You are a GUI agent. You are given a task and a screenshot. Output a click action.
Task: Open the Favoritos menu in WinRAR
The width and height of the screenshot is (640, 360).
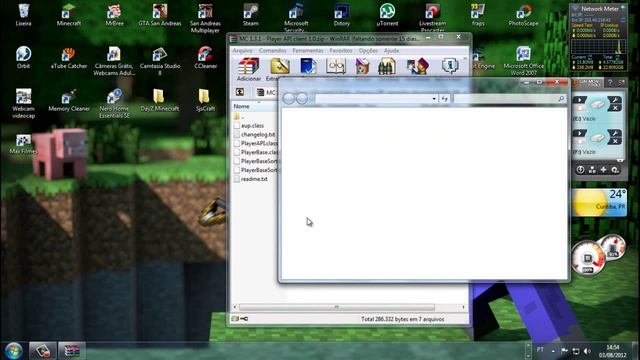click(x=341, y=51)
